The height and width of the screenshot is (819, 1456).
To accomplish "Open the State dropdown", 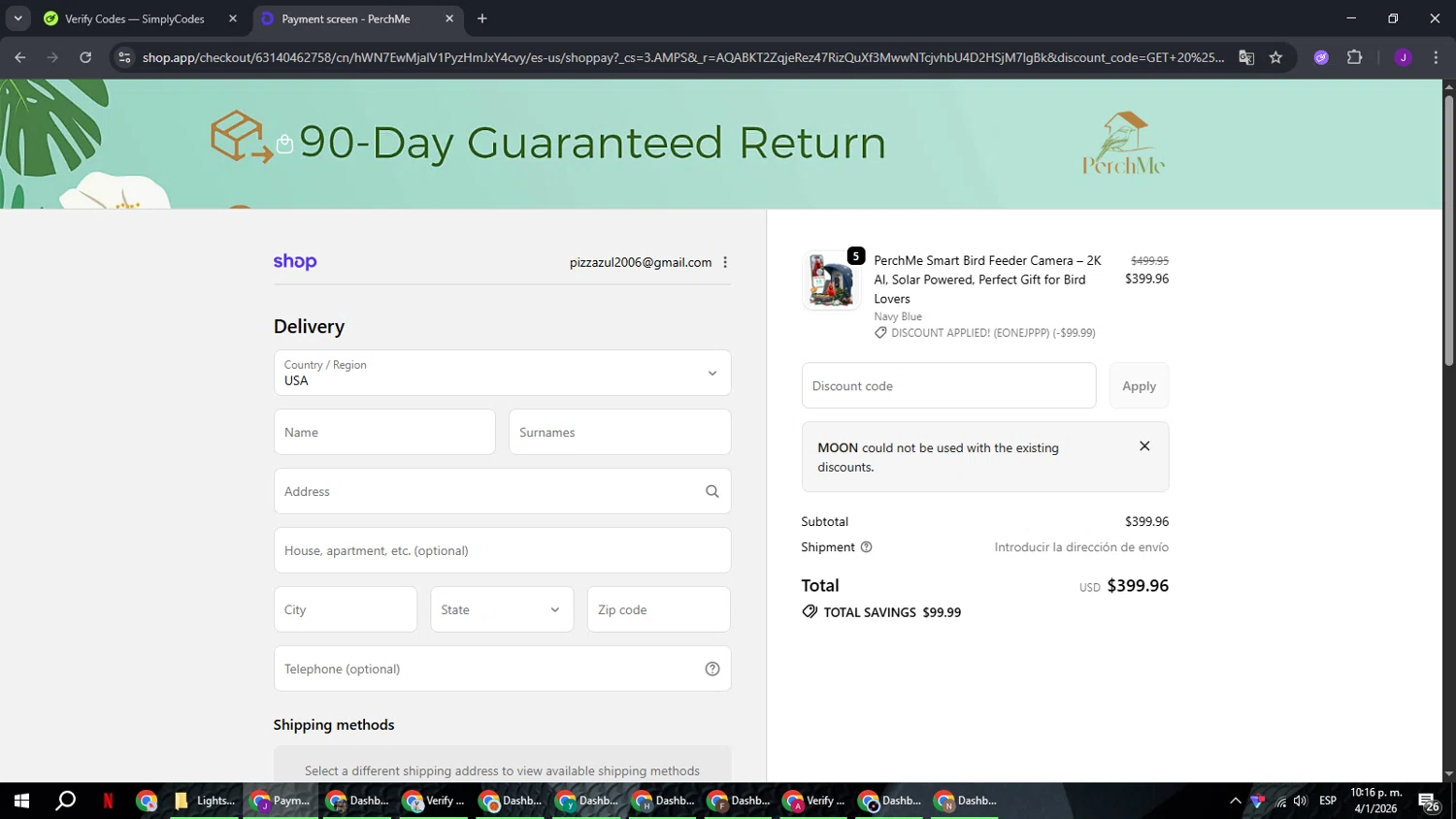I will pos(502,609).
